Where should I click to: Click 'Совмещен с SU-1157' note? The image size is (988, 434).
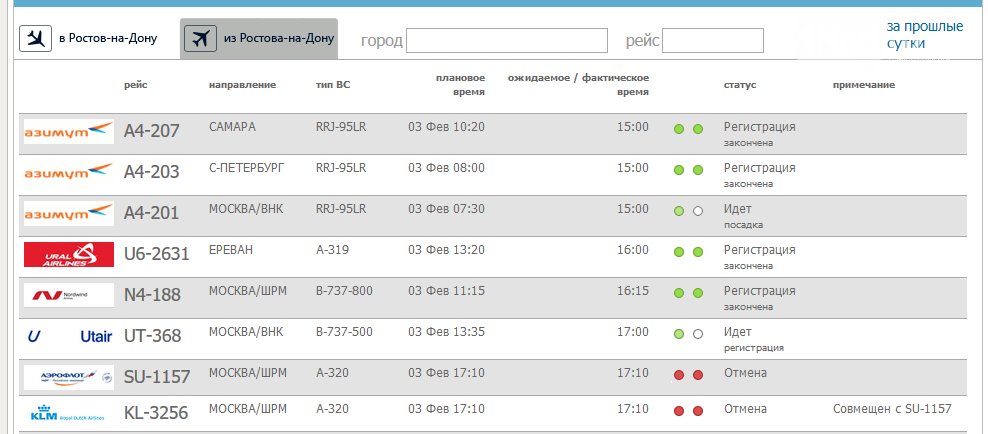[892, 409]
